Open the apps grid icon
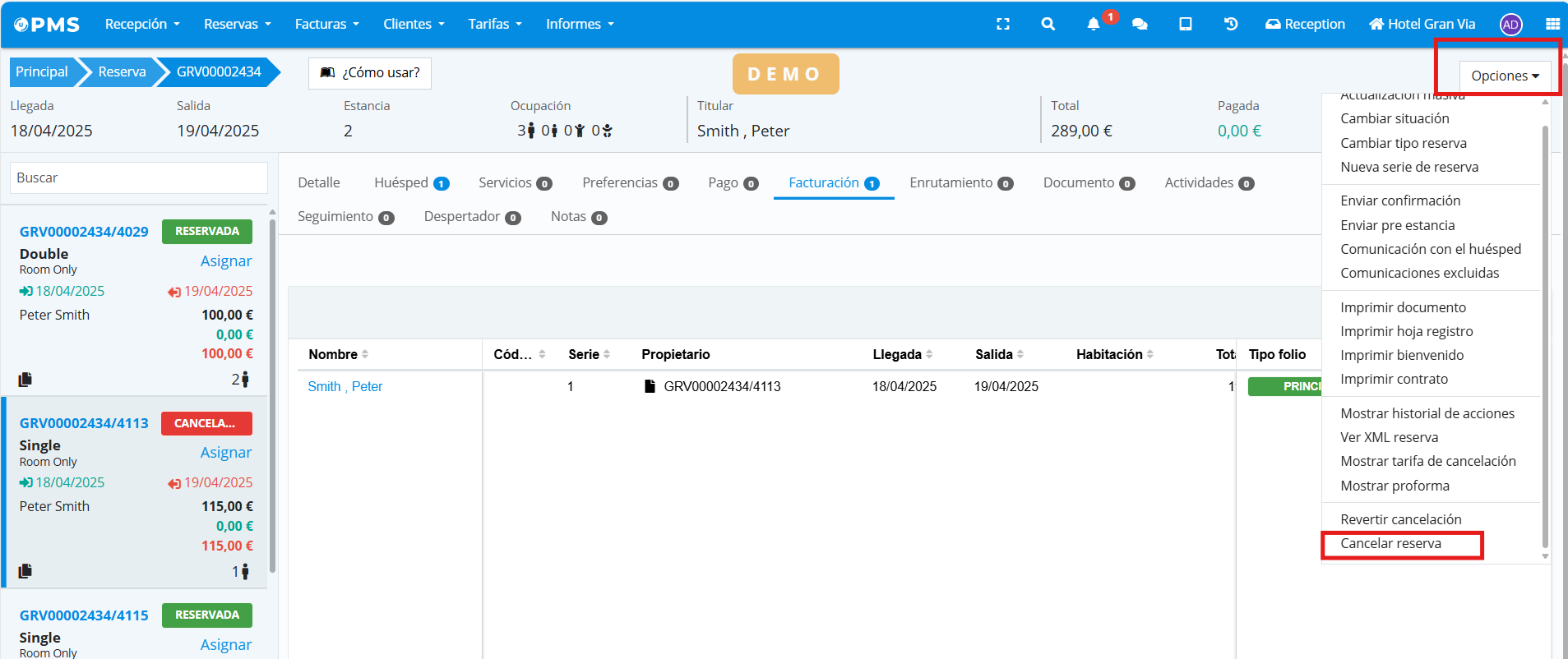Viewport: 1568px width, 659px height. click(x=1552, y=24)
